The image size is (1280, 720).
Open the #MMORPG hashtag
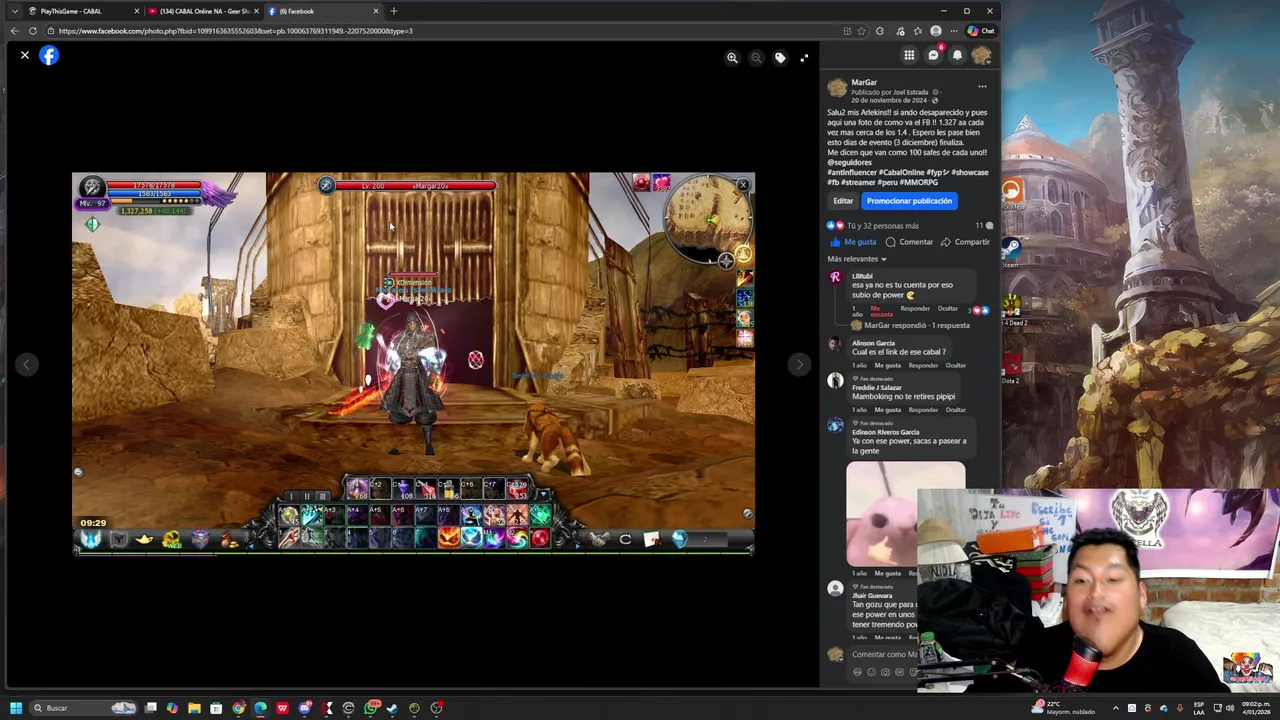tap(919, 183)
